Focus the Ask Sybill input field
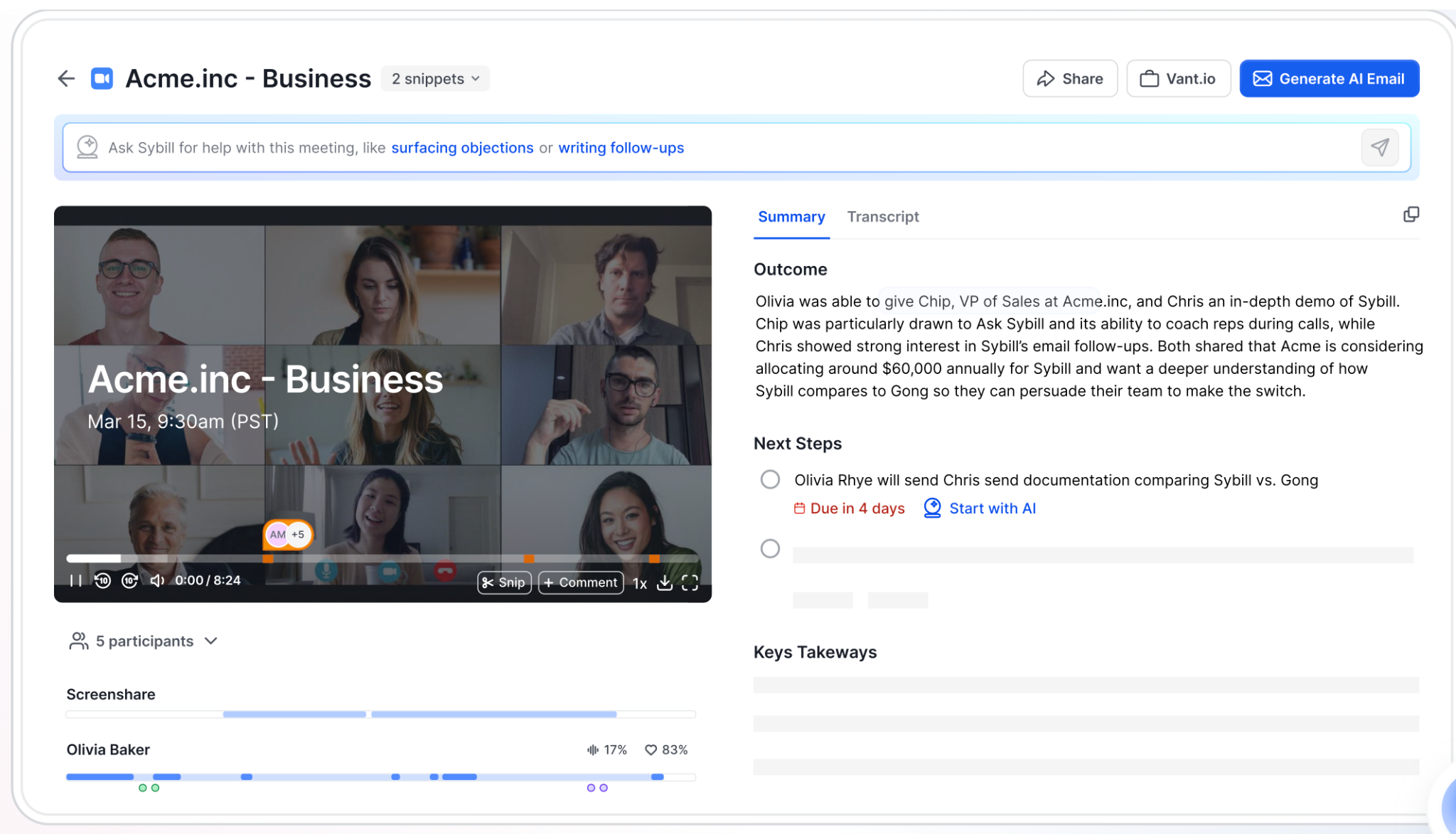Image resolution: width=1456 pixels, height=834 pixels. click(x=737, y=147)
